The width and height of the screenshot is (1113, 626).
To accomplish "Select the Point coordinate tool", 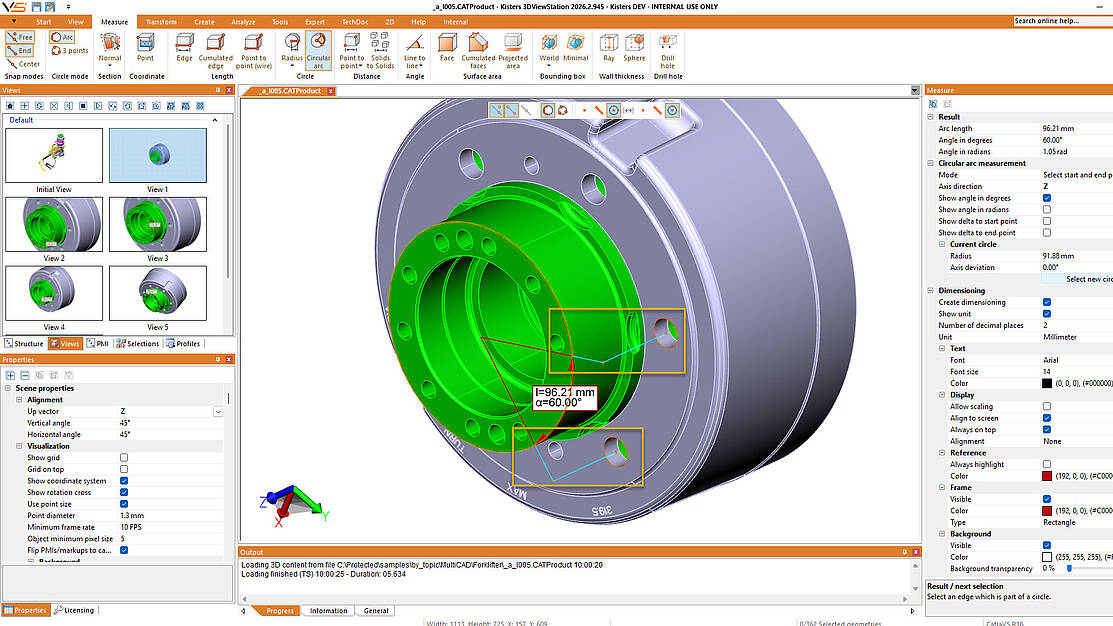I will click(x=146, y=48).
